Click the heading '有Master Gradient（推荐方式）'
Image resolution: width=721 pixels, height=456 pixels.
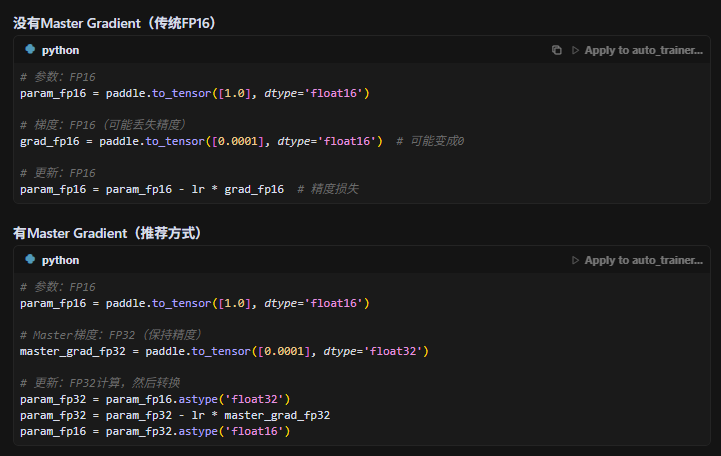pos(108,233)
